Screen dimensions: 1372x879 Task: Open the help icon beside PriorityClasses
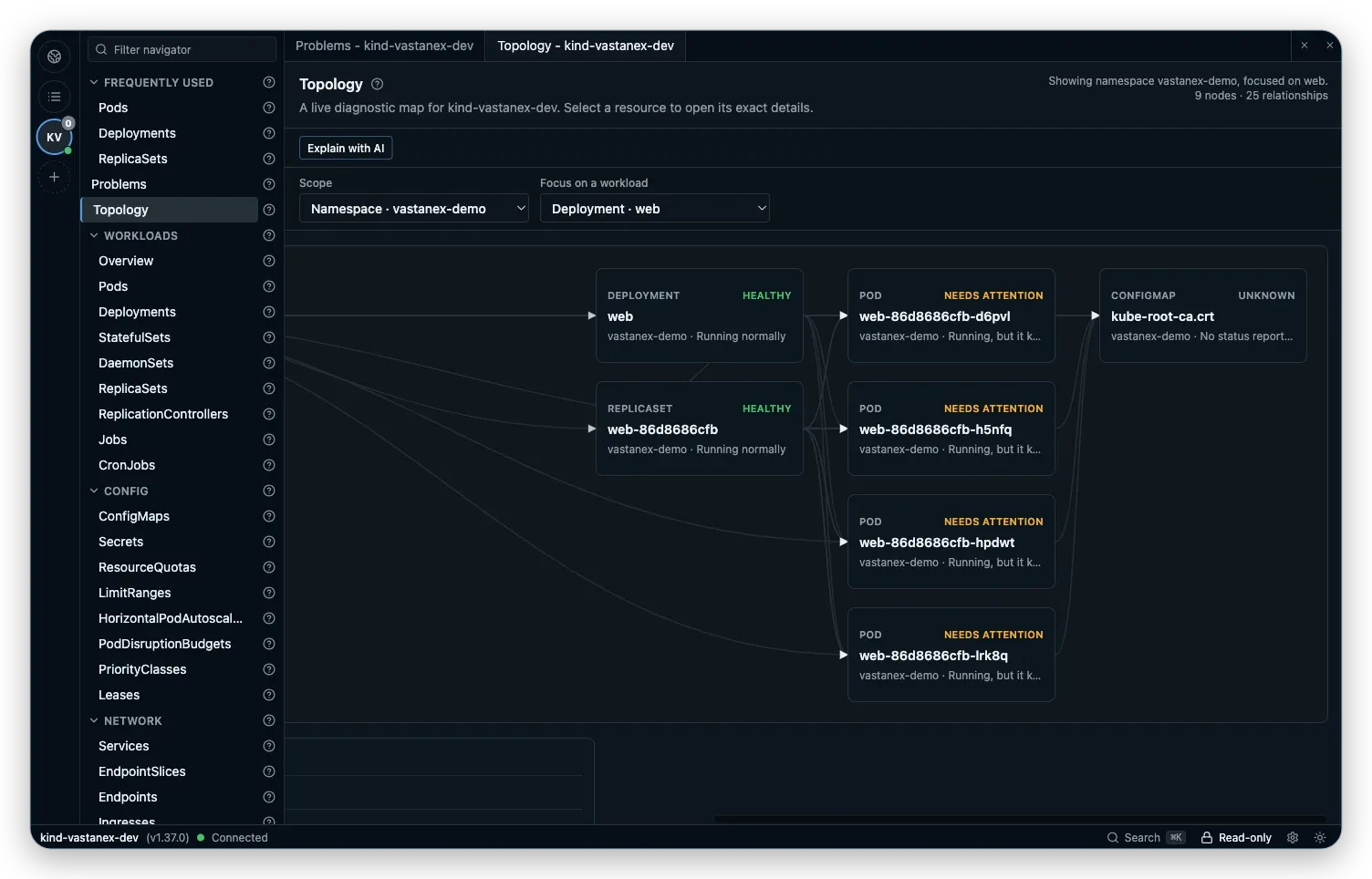point(269,669)
